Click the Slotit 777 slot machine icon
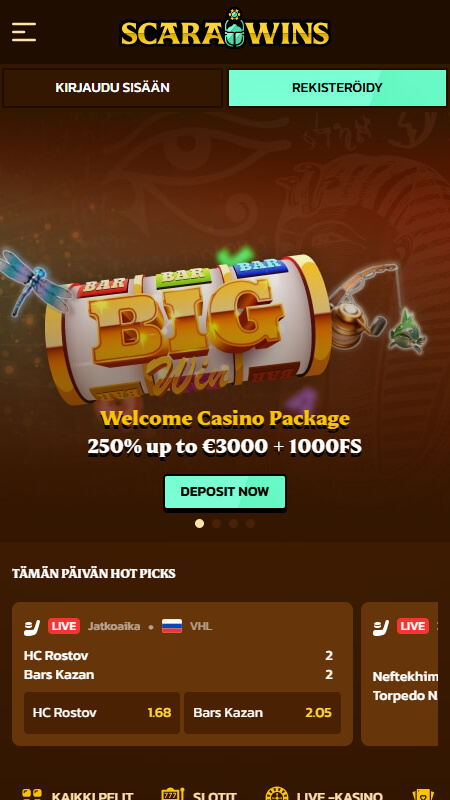The width and height of the screenshot is (450, 800). (172, 794)
